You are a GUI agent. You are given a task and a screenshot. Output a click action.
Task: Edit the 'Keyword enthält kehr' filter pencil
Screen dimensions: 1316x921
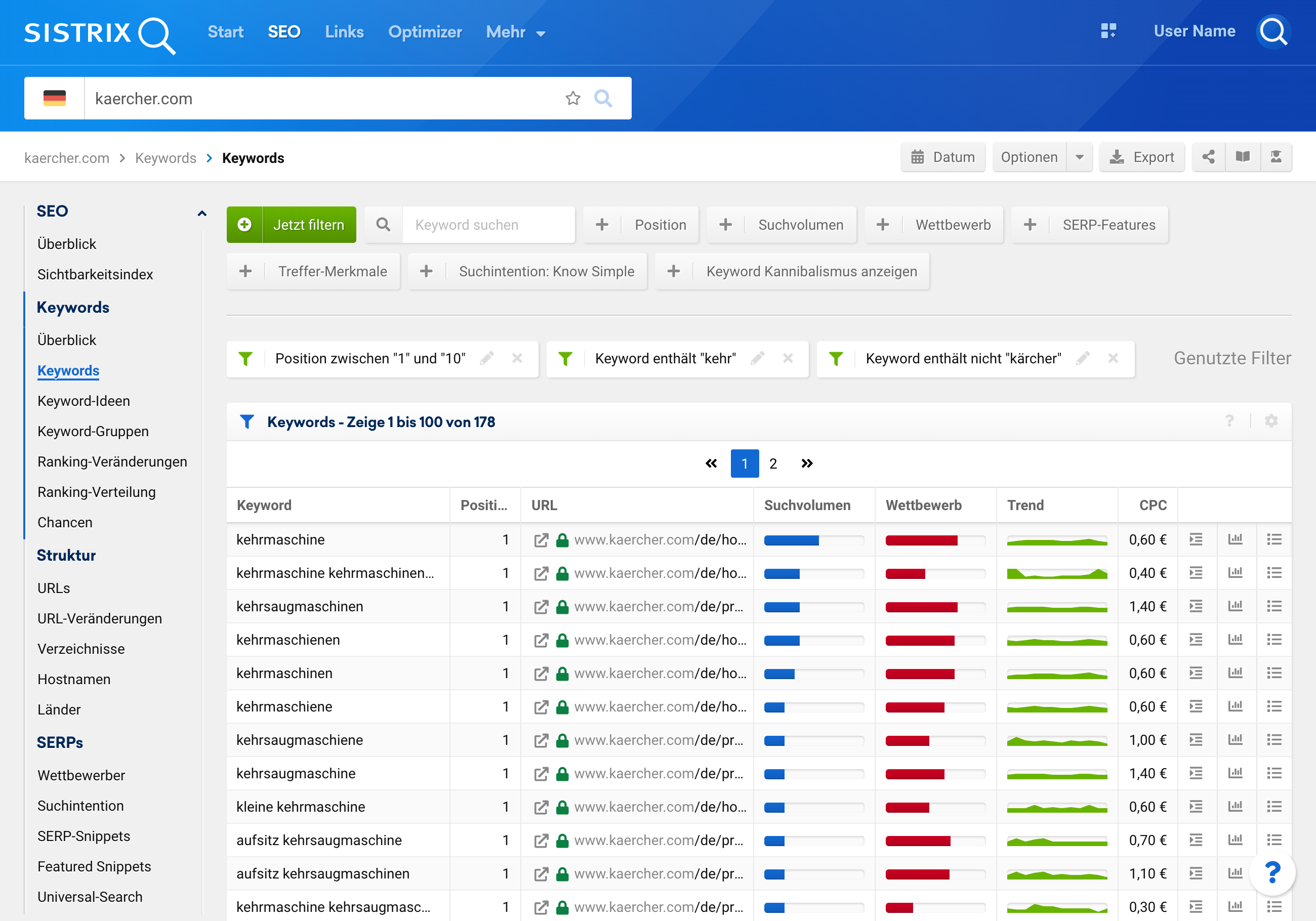tap(757, 358)
